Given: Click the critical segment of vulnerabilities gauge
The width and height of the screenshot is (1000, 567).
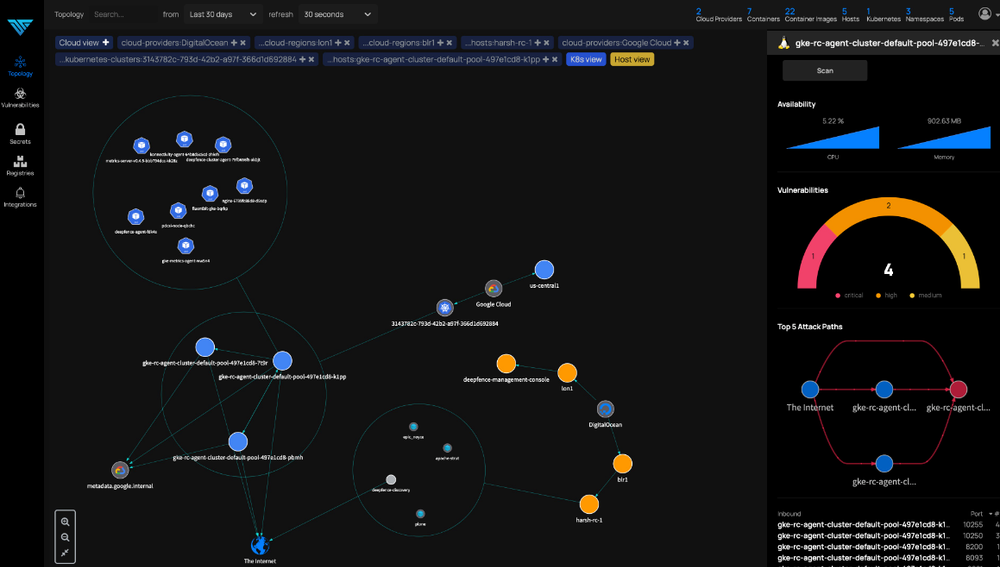Looking at the screenshot, I should (x=814, y=258).
